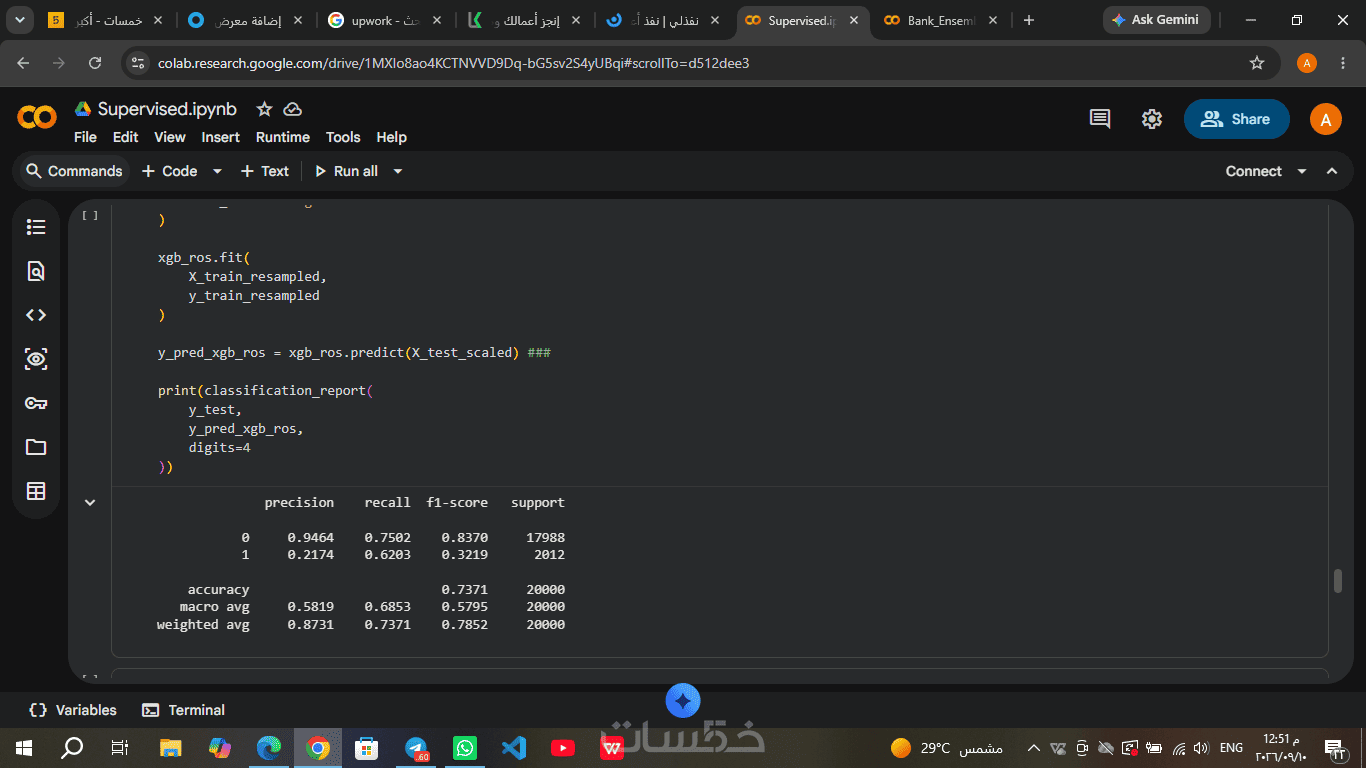This screenshot has width=1366, height=768.
Task: Open the Table of contents sidebar icon
Action: pos(36,227)
